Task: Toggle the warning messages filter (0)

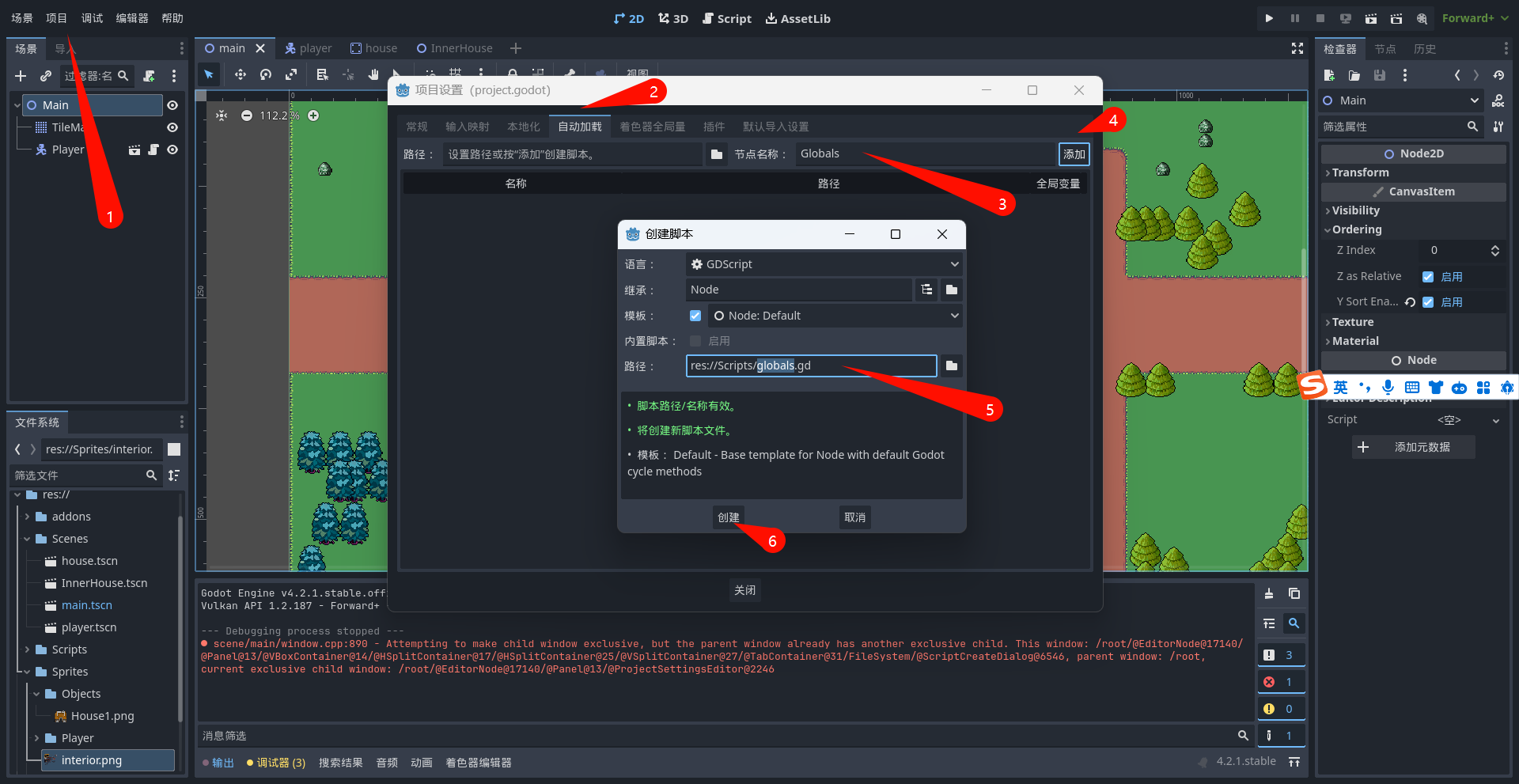Action: [1281, 709]
